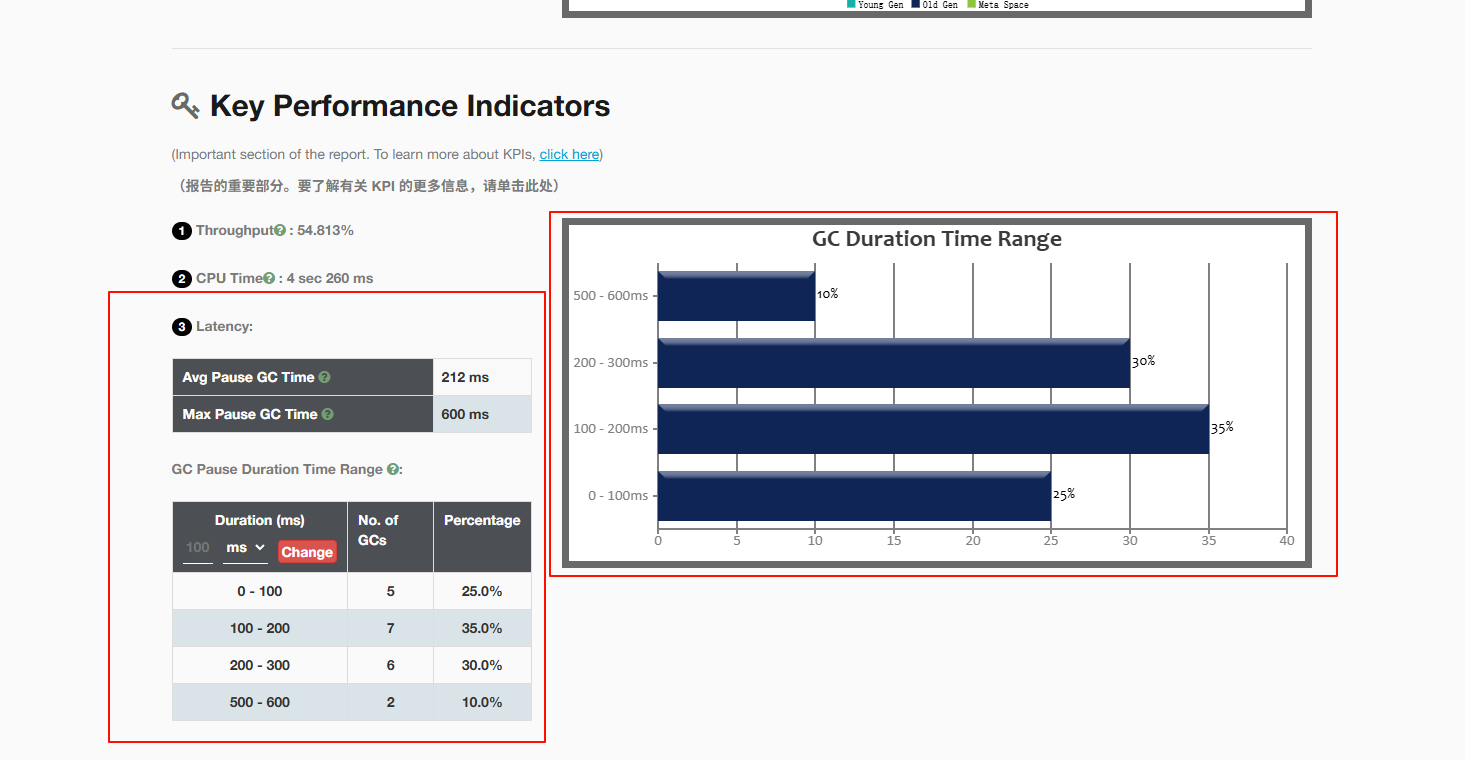Image resolution: width=1465 pixels, height=760 pixels.
Task: Click the help icon next to Throughput
Action: coord(280,231)
